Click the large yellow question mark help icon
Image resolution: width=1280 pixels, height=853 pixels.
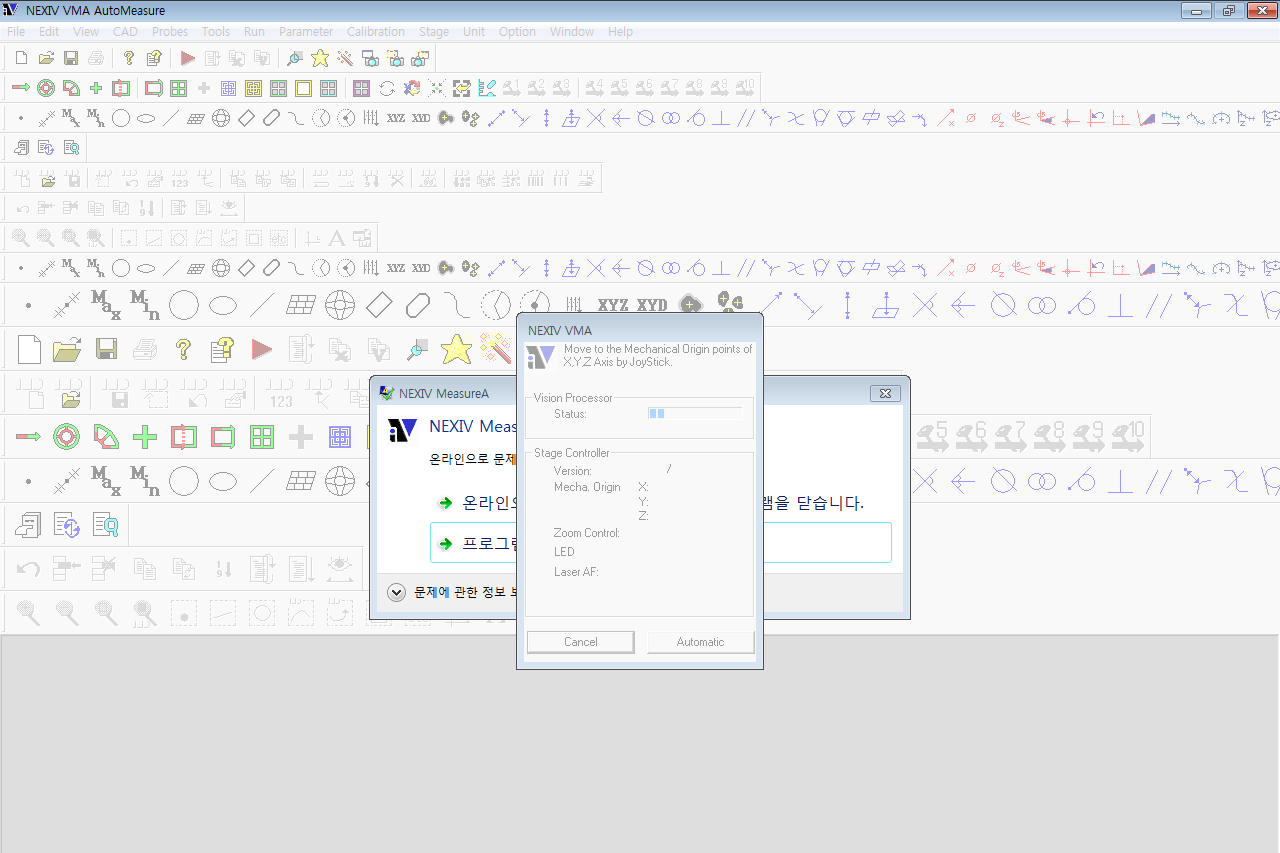[183, 349]
